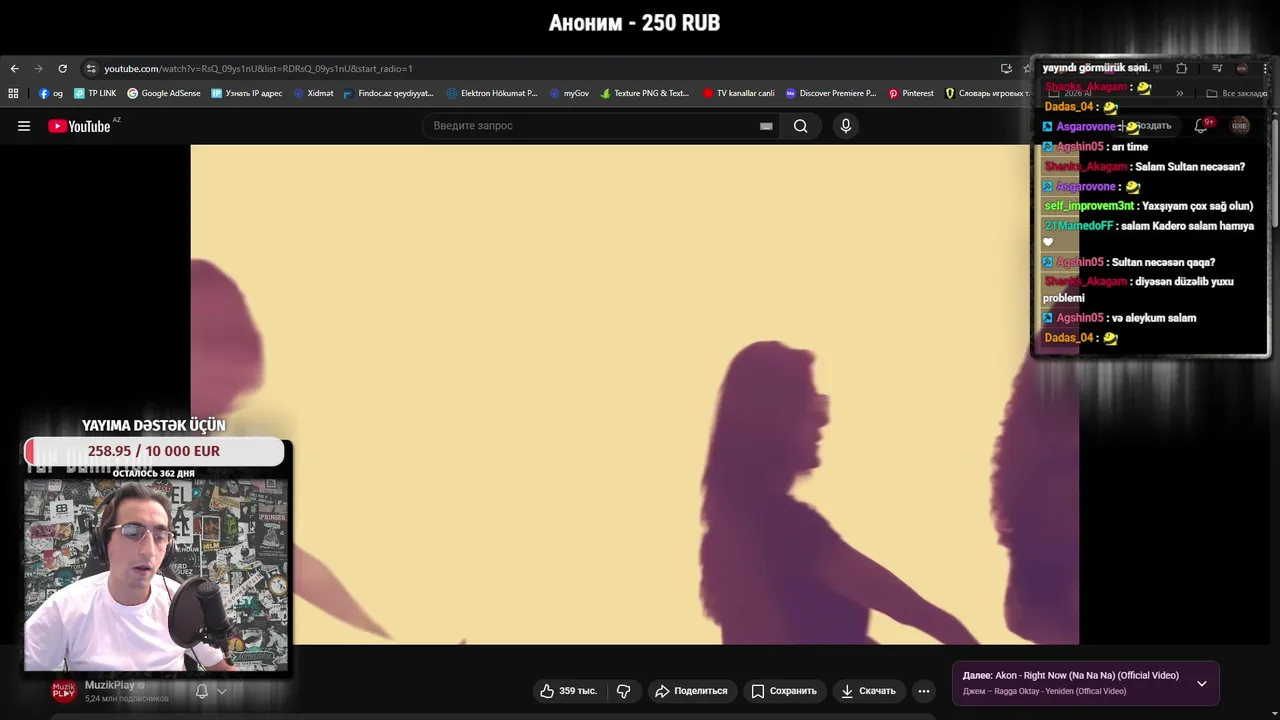Bookmark this page with star icon
This screenshot has width=1280, height=720.
coord(1027,68)
